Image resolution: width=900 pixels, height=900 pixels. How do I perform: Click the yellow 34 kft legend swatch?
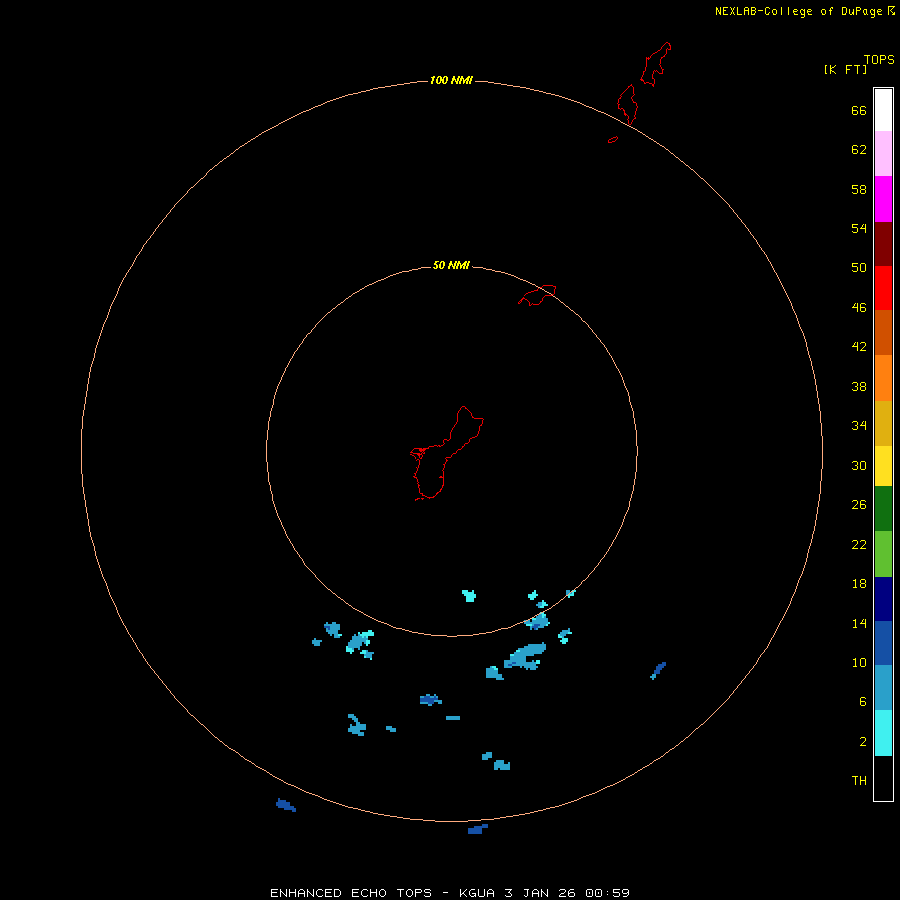click(x=883, y=466)
